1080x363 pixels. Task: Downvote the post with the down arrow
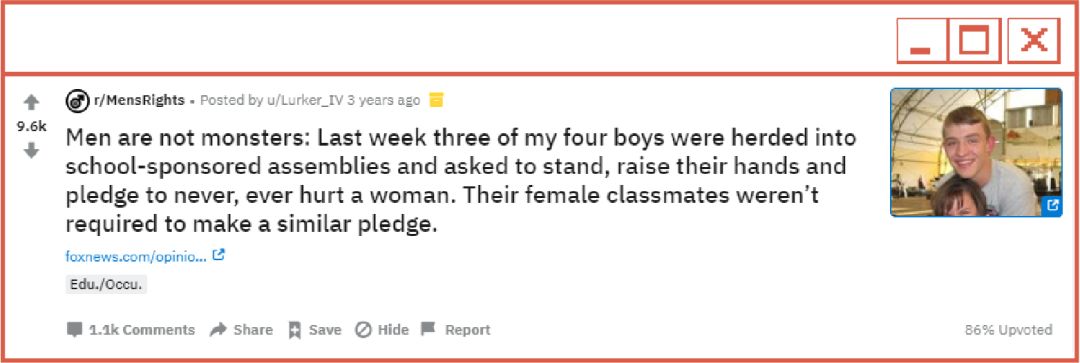(x=31, y=150)
